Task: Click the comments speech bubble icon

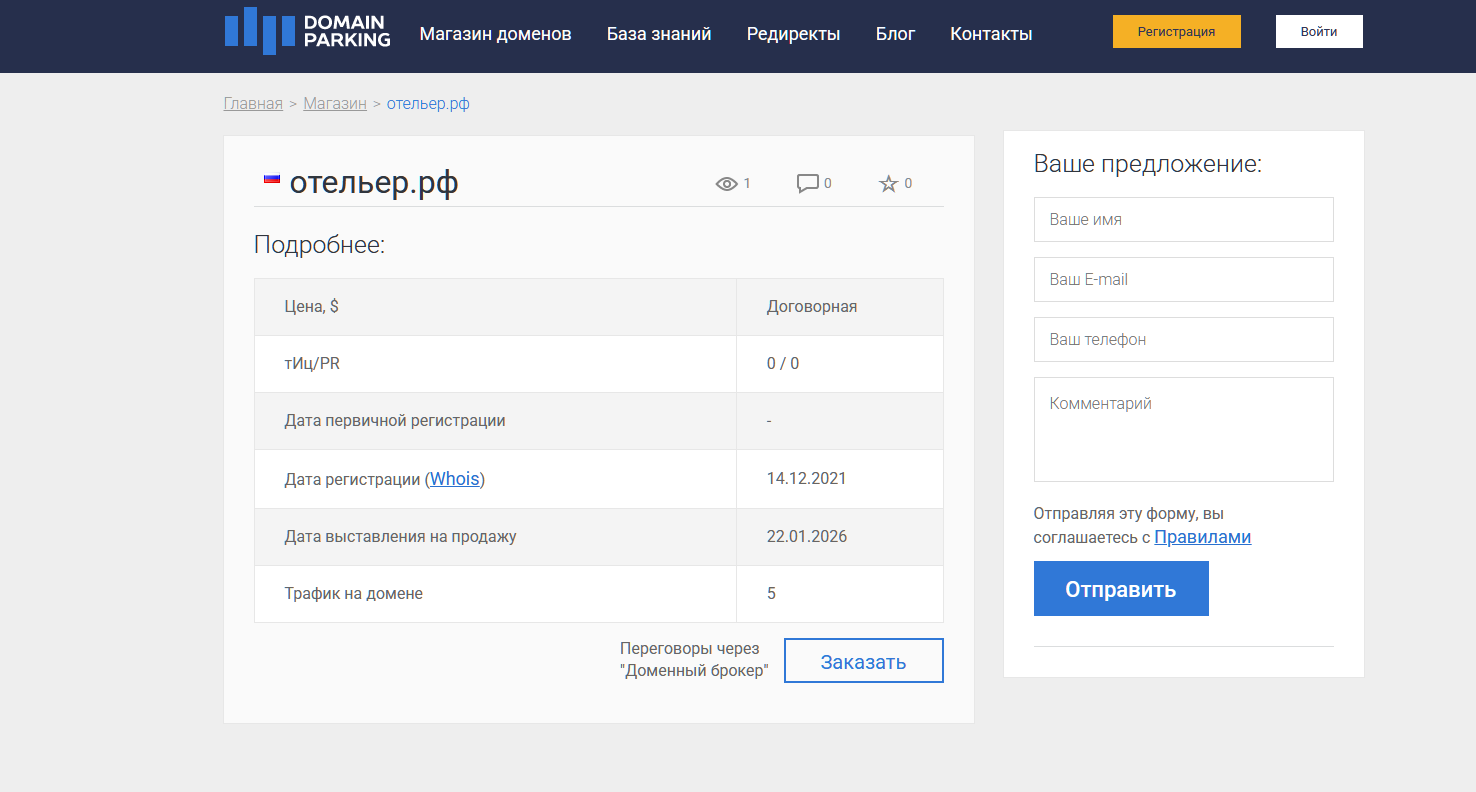Action: pyautogui.click(x=807, y=184)
